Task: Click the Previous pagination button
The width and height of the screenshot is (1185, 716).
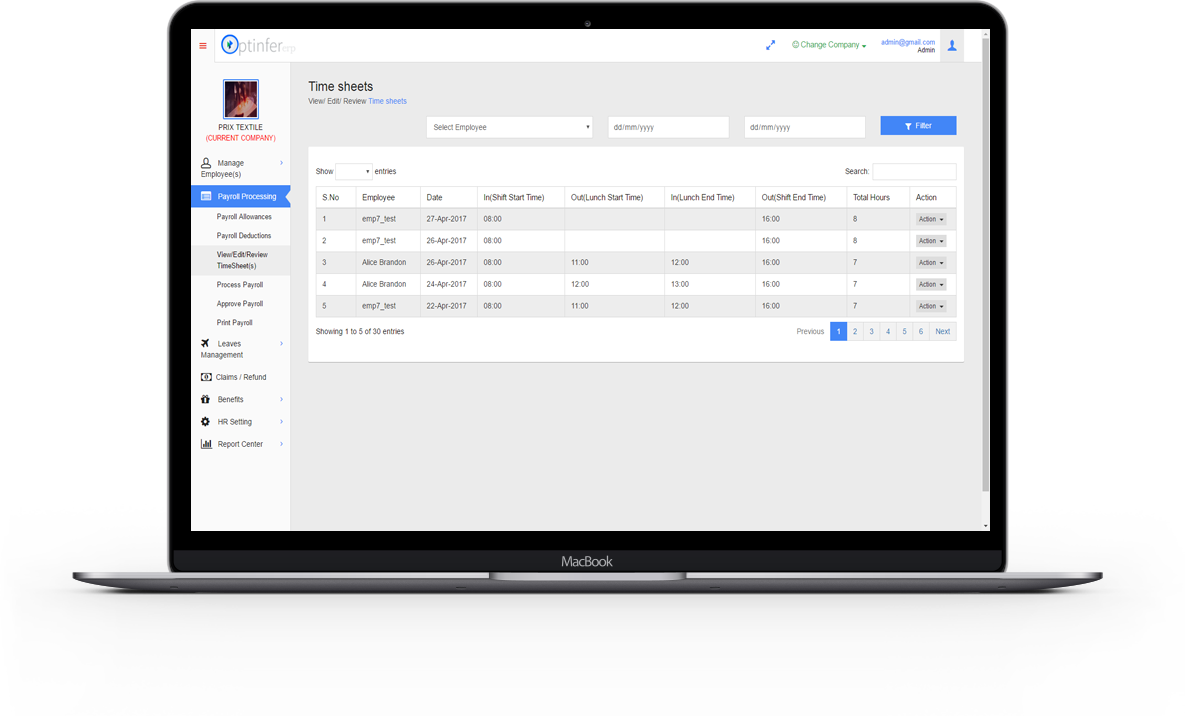Action: [x=810, y=331]
